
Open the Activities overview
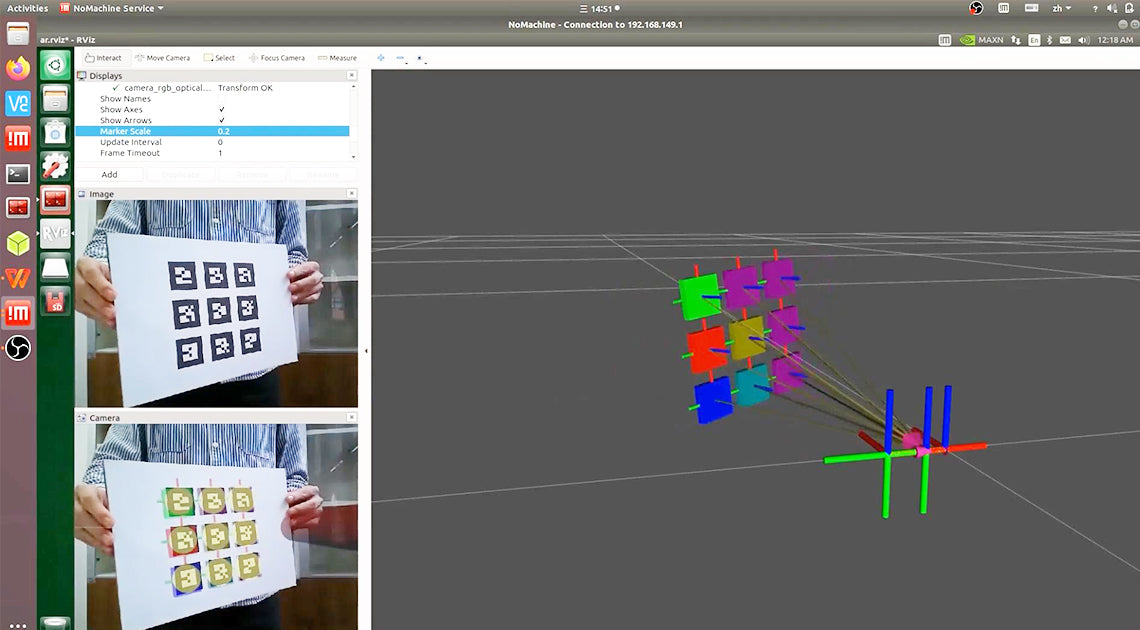(27, 8)
